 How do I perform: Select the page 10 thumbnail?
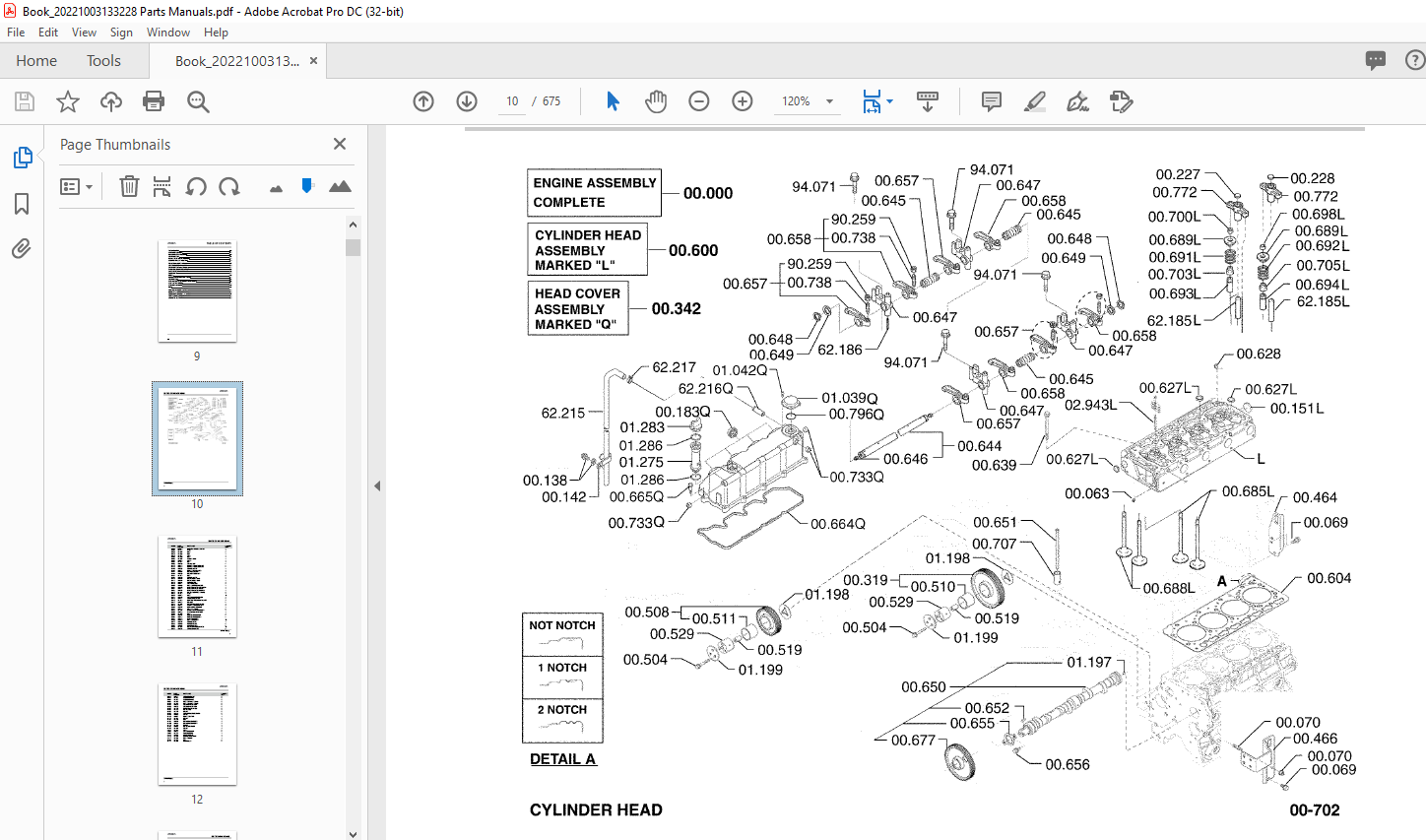pos(197,438)
